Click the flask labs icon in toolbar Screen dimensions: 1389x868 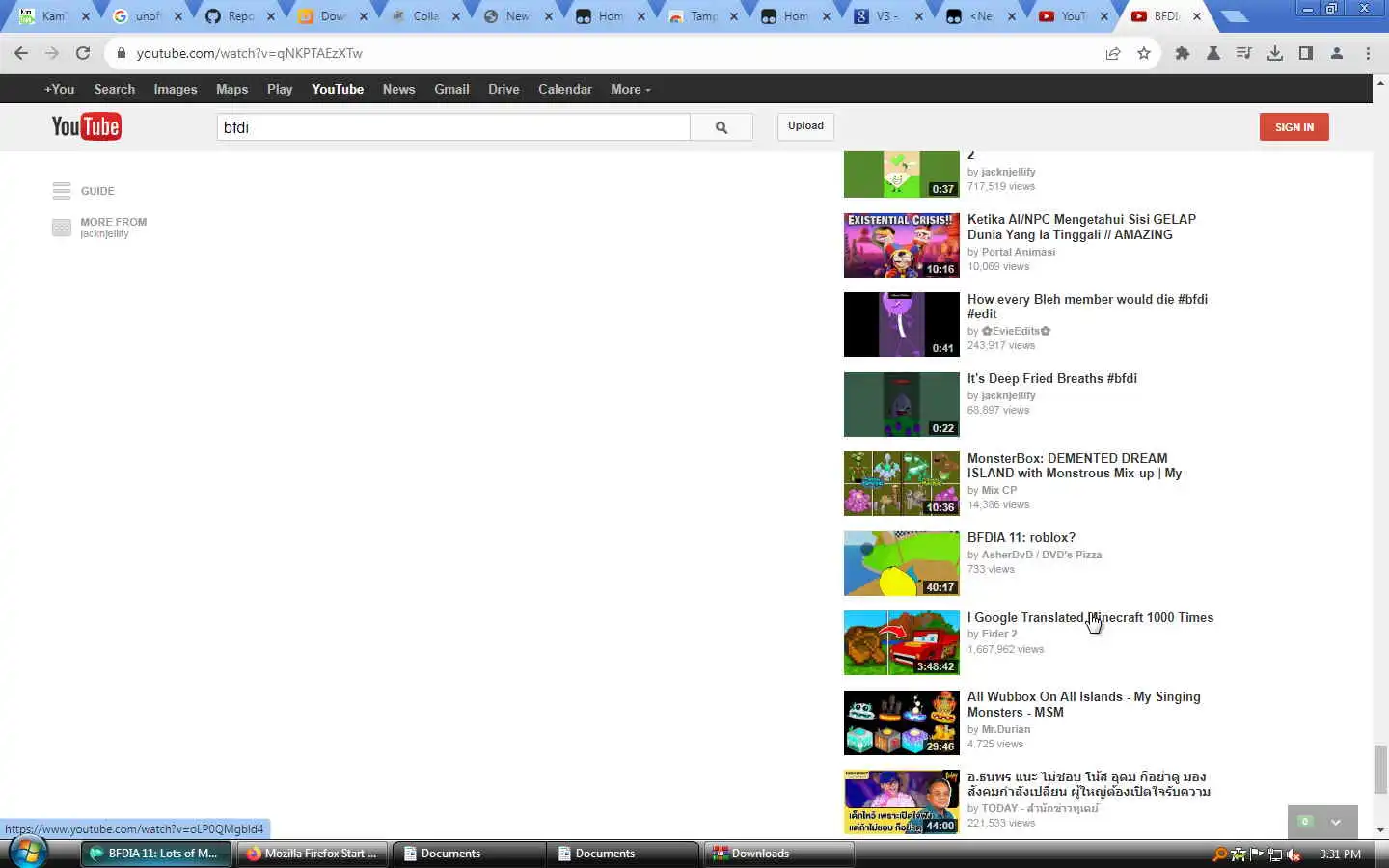click(x=1213, y=53)
